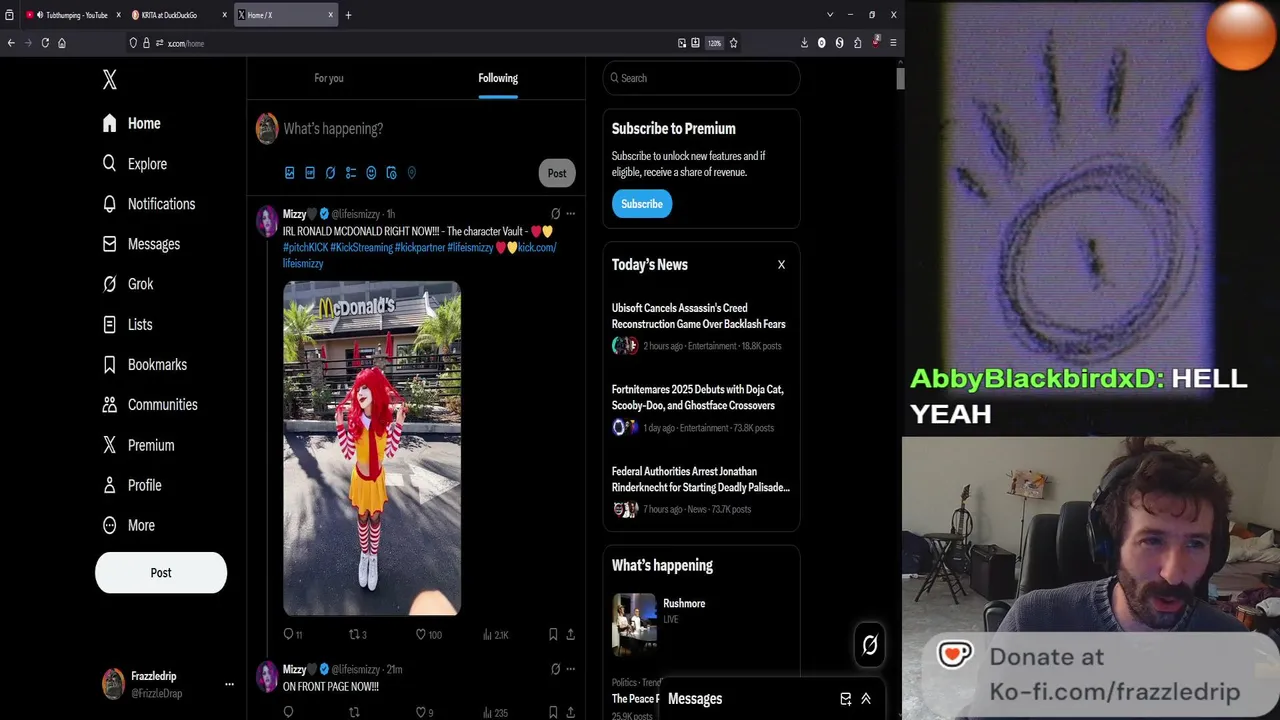Image resolution: width=1280 pixels, height=720 pixels.
Task: Switch to the For you tab
Action: click(x=329, y=78)
